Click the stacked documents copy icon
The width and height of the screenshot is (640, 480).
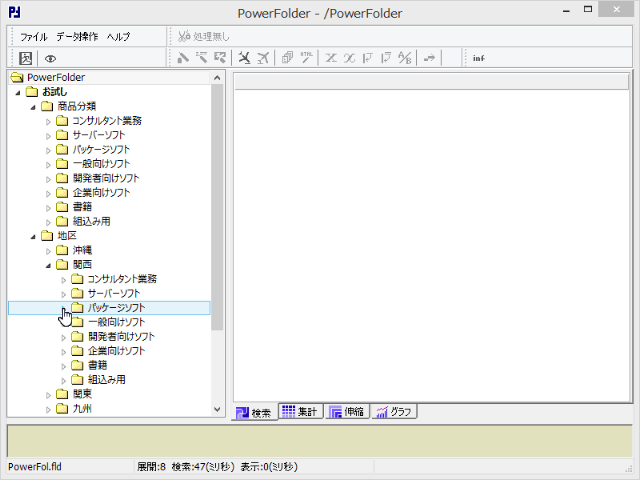click(287, 58)
